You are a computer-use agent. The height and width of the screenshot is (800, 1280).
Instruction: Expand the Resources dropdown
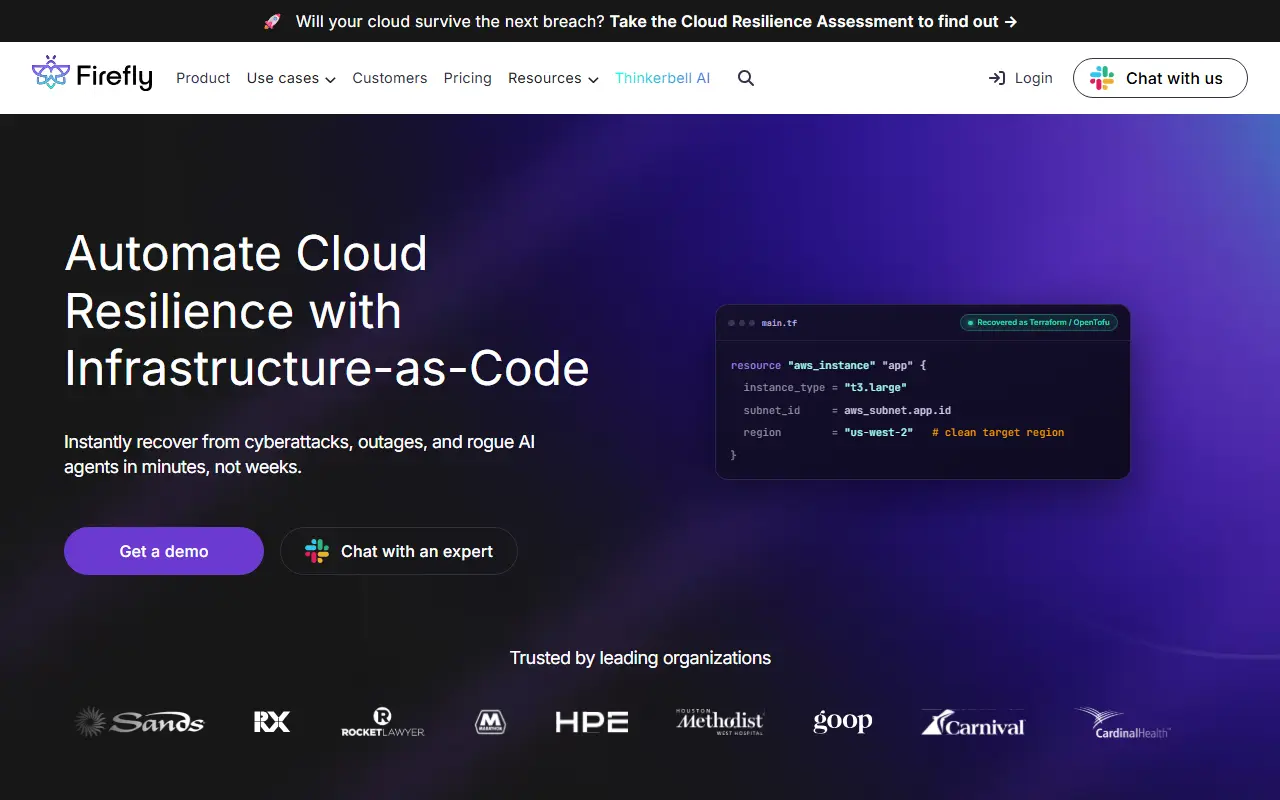pos(553,78)
